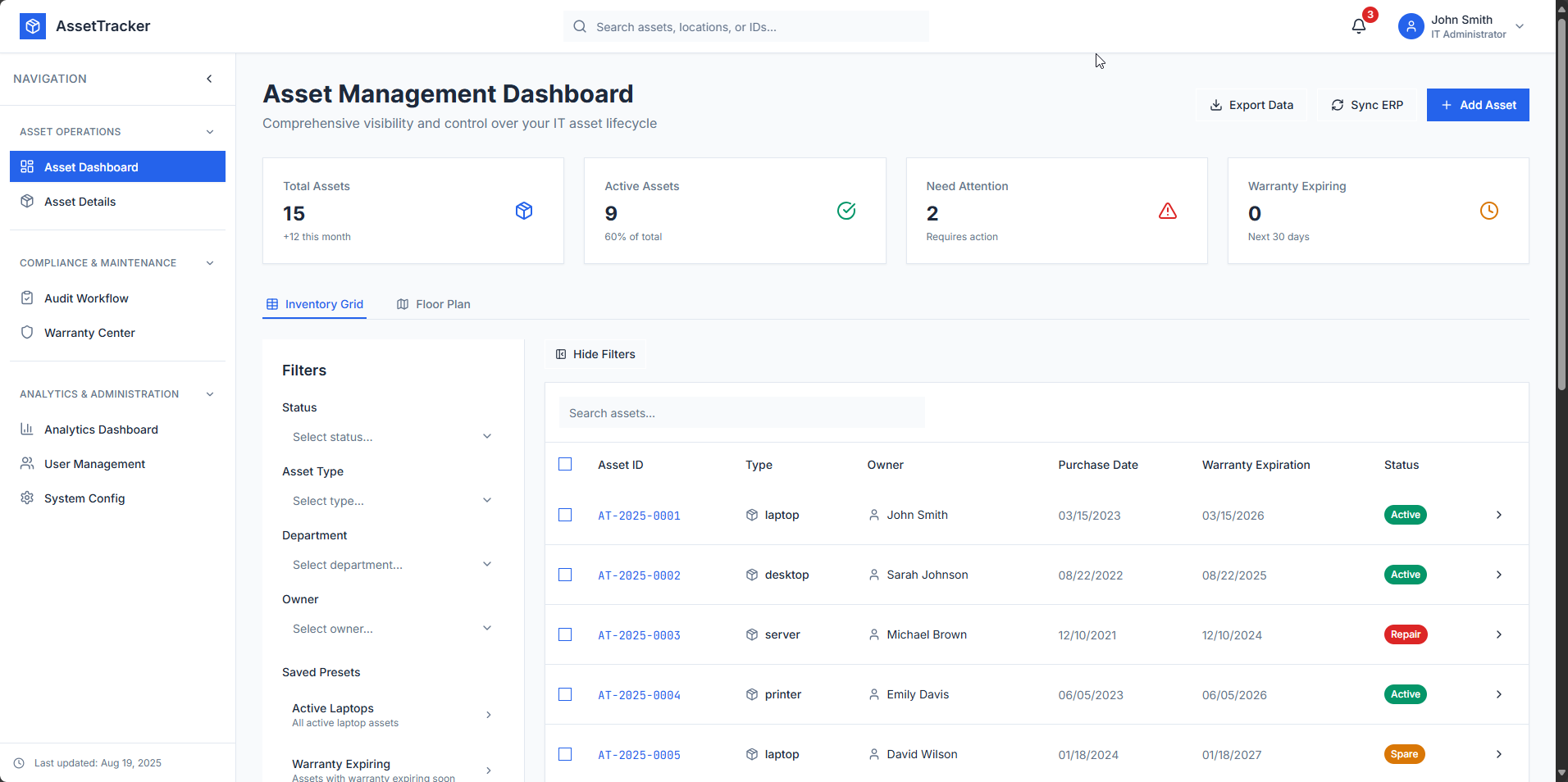Apply the Active Laptops saved preset
The height and width of the screenshot is (782, 1568).
pos(393,715)
